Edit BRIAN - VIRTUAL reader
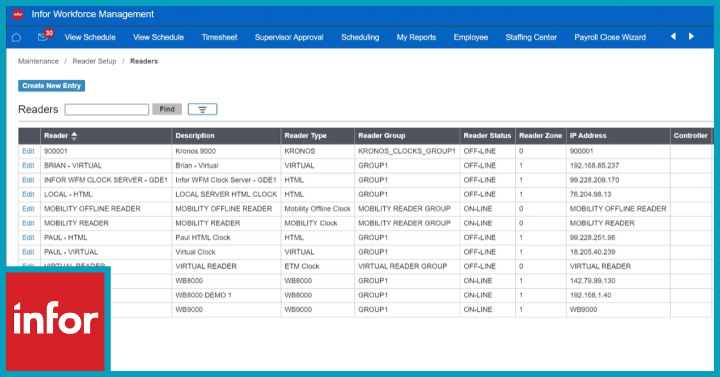 (28, 165)
